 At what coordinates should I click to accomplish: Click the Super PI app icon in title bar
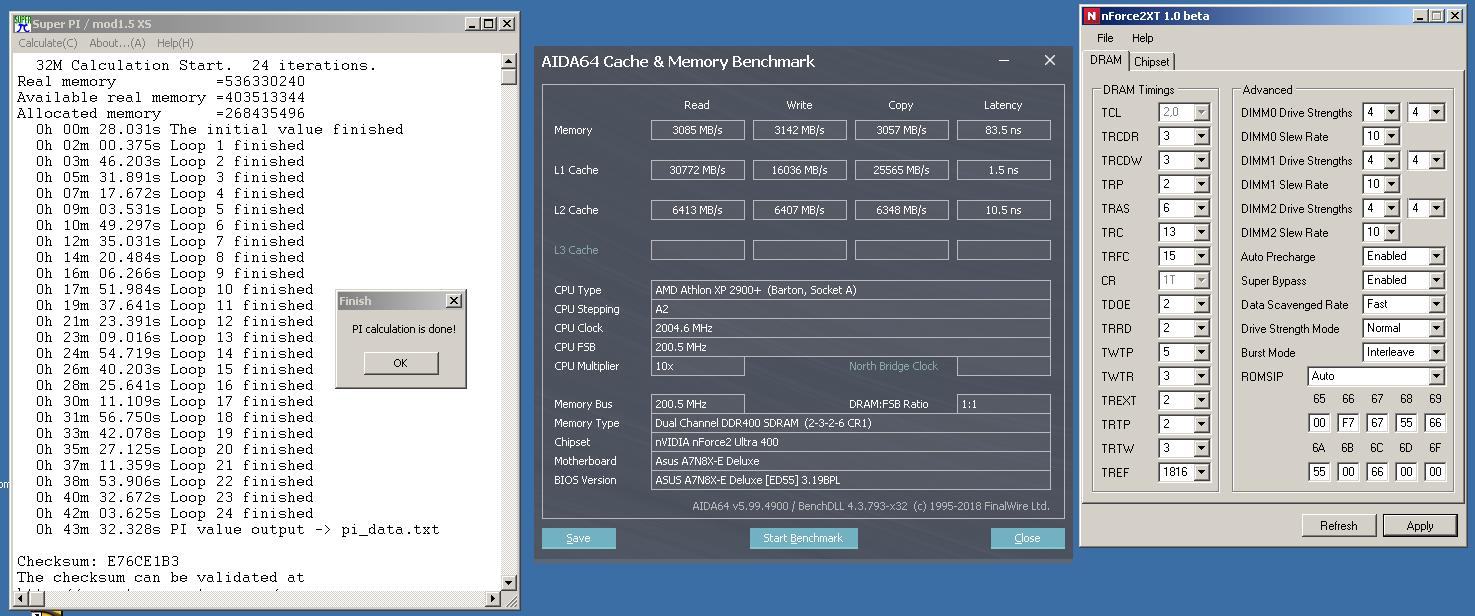[21, 23]
